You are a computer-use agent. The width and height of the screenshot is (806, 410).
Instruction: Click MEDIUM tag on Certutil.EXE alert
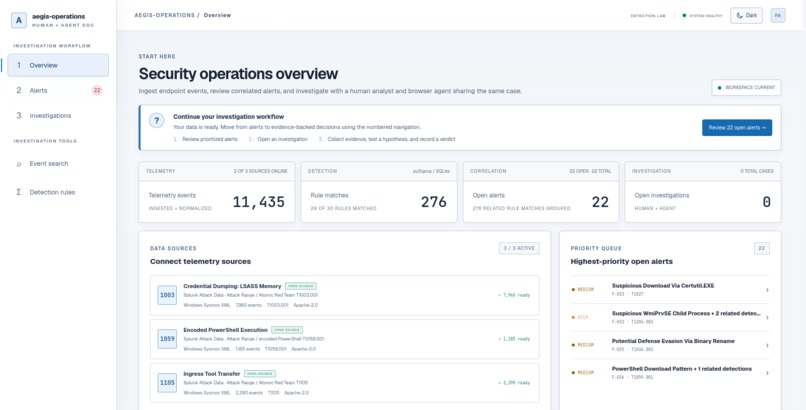click(585, 290)
